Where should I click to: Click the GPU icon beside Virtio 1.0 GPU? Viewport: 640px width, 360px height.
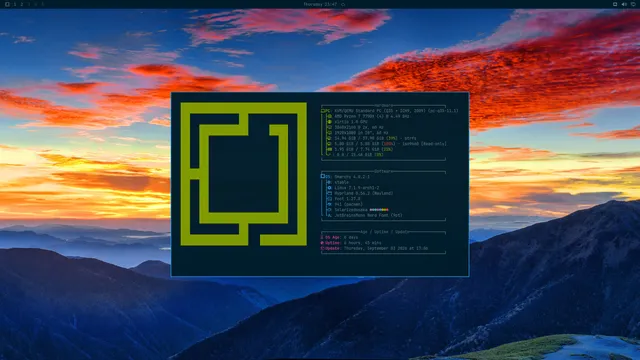point(330,122)
